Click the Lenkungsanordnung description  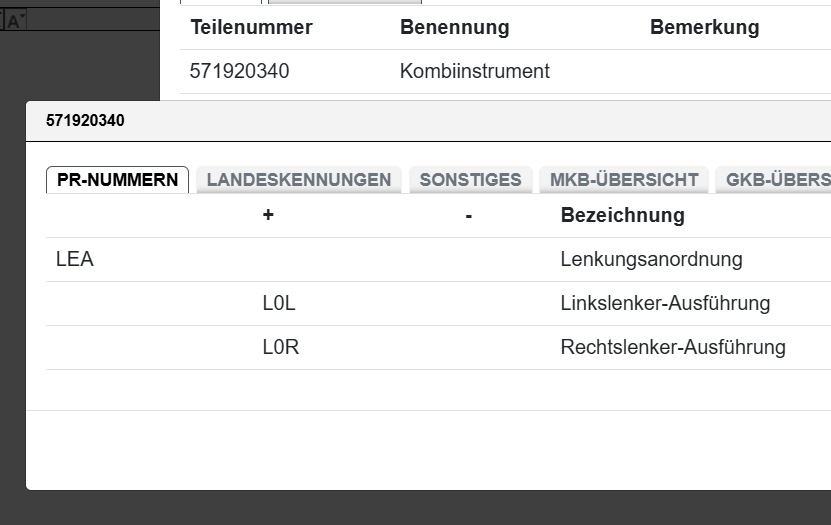click(651, 260)
